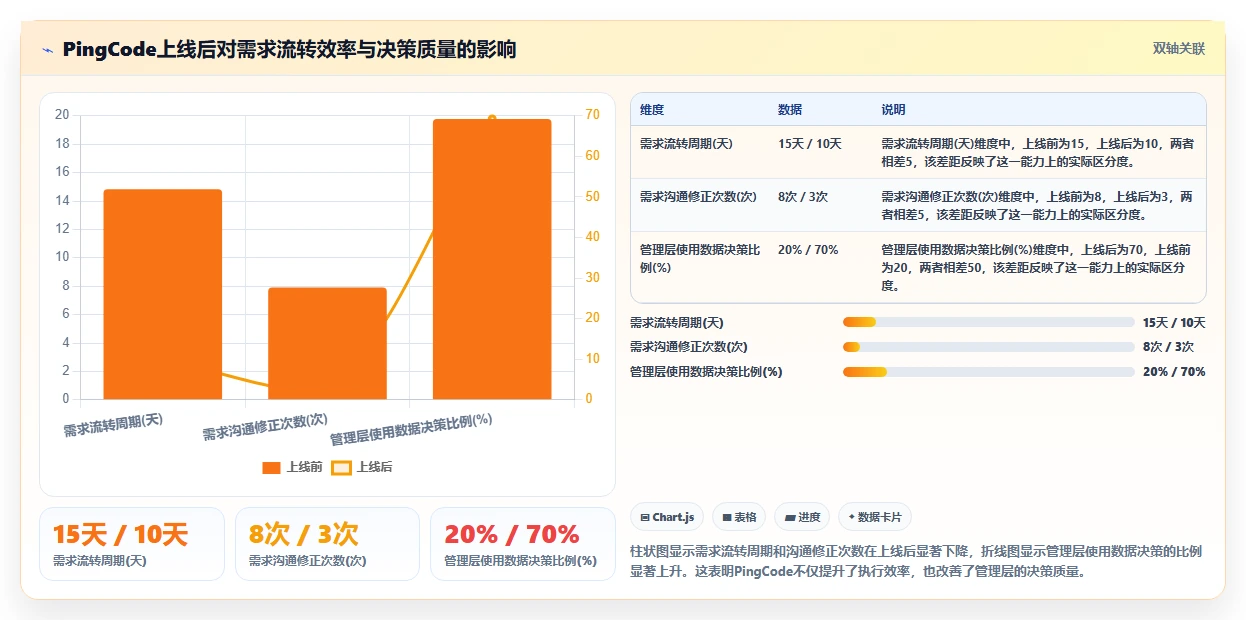Click the 管理层使用数据决策比例(%) progress bar
The width and height of the screenshot is (1246, 620).
(x=989, y=372)
